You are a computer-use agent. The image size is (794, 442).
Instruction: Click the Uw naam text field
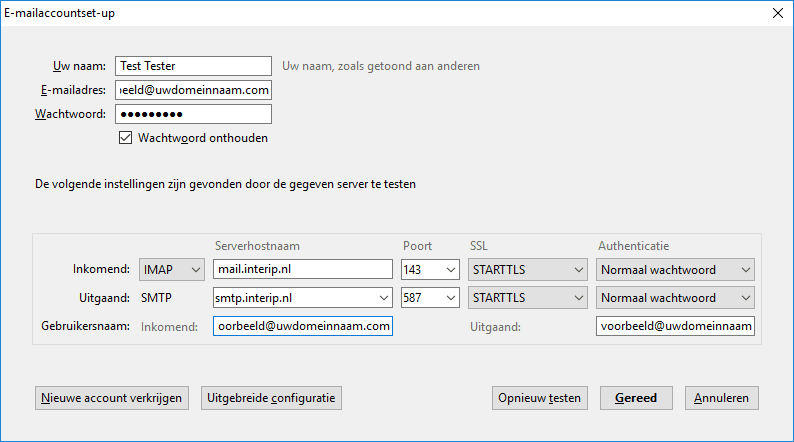coord(193,66)
